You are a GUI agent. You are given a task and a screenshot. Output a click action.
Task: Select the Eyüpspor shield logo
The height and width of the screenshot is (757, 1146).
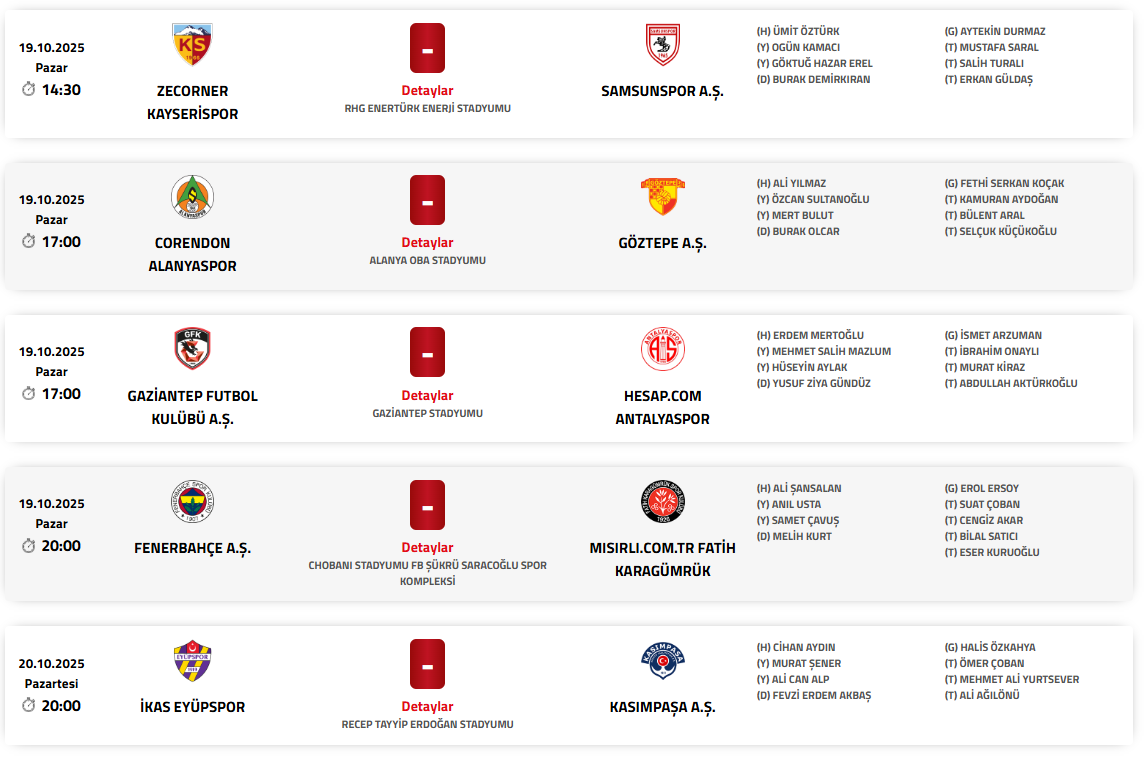[x=192, y=661]
